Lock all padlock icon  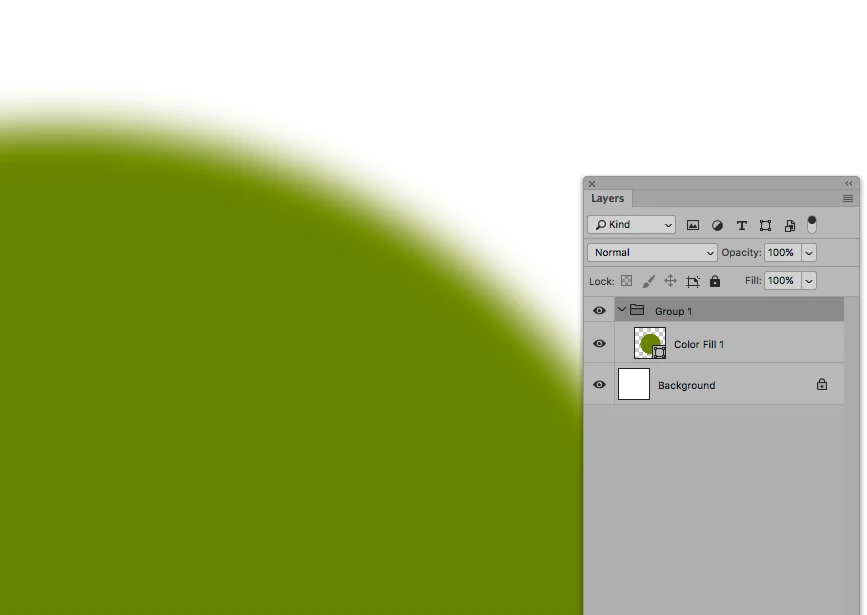715,281
